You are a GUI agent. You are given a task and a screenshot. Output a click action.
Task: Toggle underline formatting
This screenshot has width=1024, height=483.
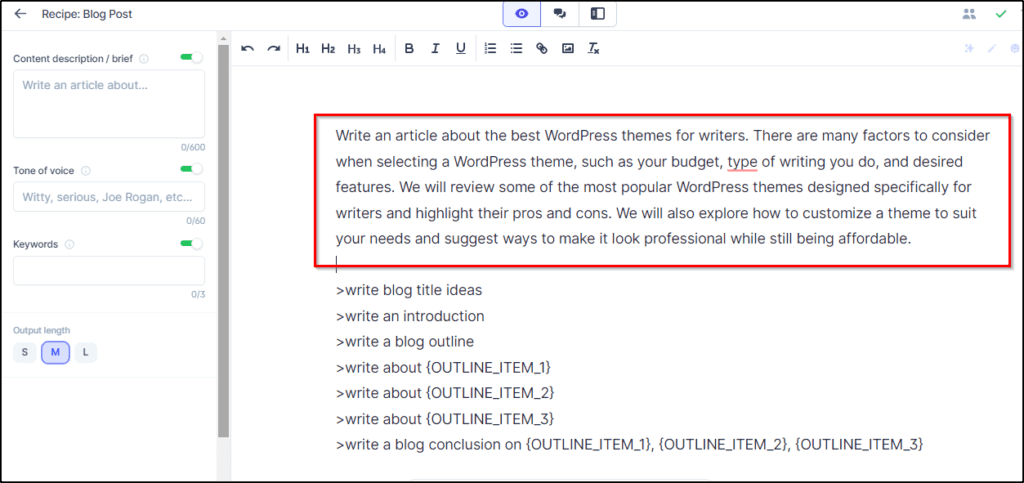(x=461, y=48)
